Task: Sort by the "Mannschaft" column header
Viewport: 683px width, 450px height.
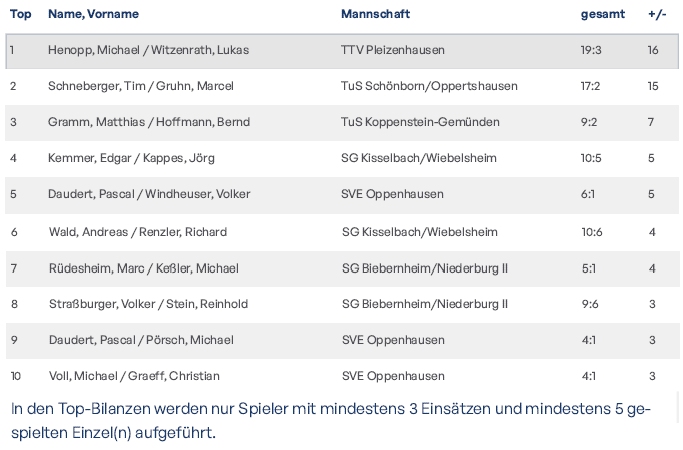Action: tap(375, 14)
